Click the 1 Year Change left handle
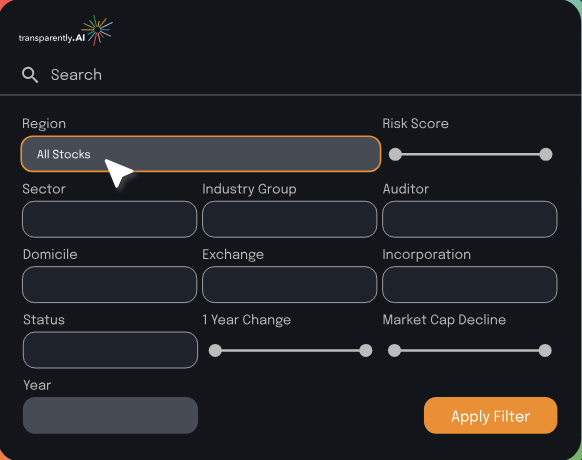Screen dimensions: 582x460 [x=215, y=350]
